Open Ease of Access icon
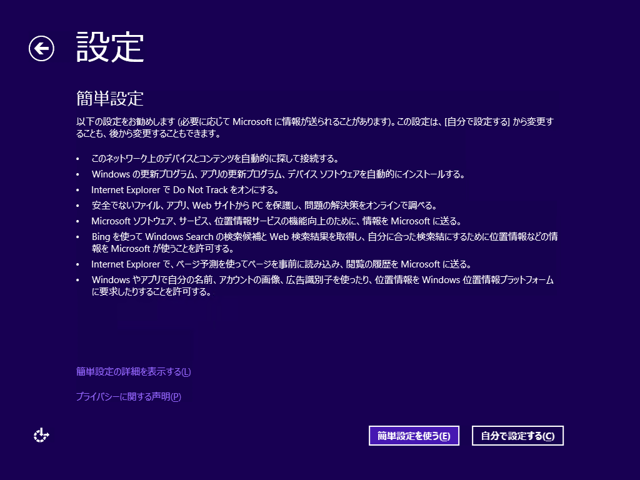The width and height of the screenshot is (640, 480). pos(41,436)
